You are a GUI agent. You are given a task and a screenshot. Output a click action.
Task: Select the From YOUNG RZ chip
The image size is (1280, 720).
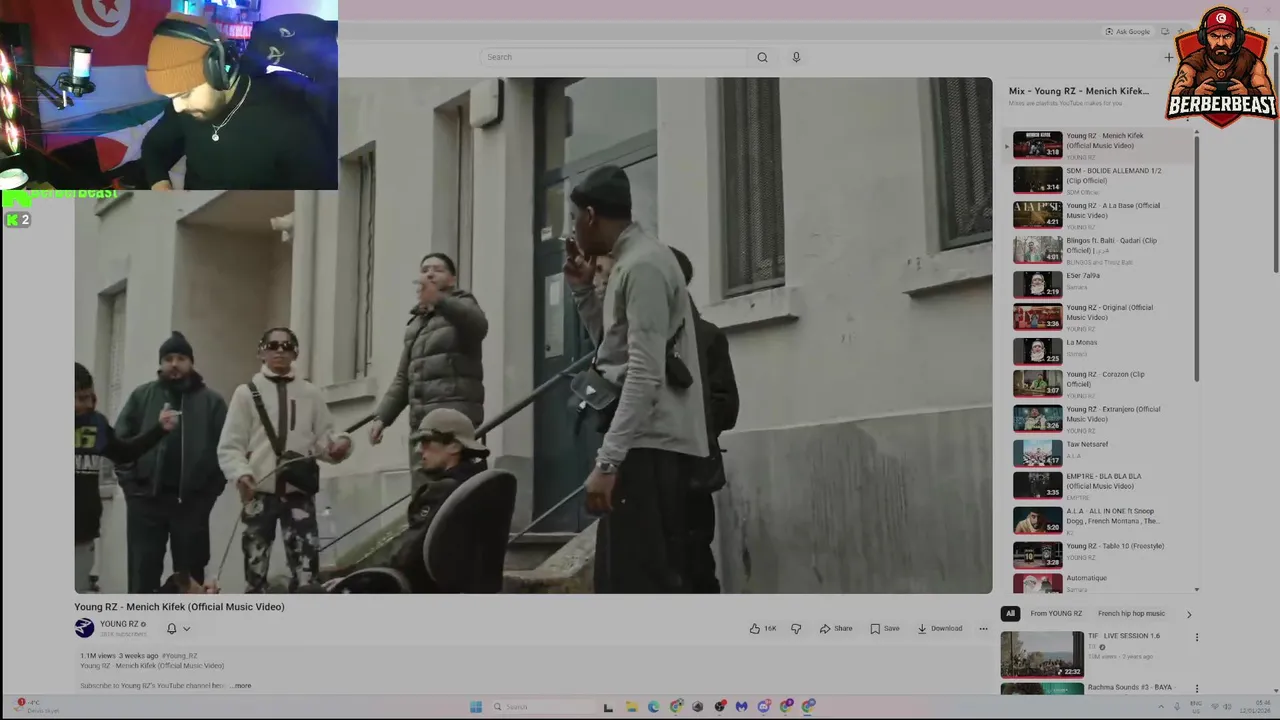pyautogui.click(x=1056, y=614)
